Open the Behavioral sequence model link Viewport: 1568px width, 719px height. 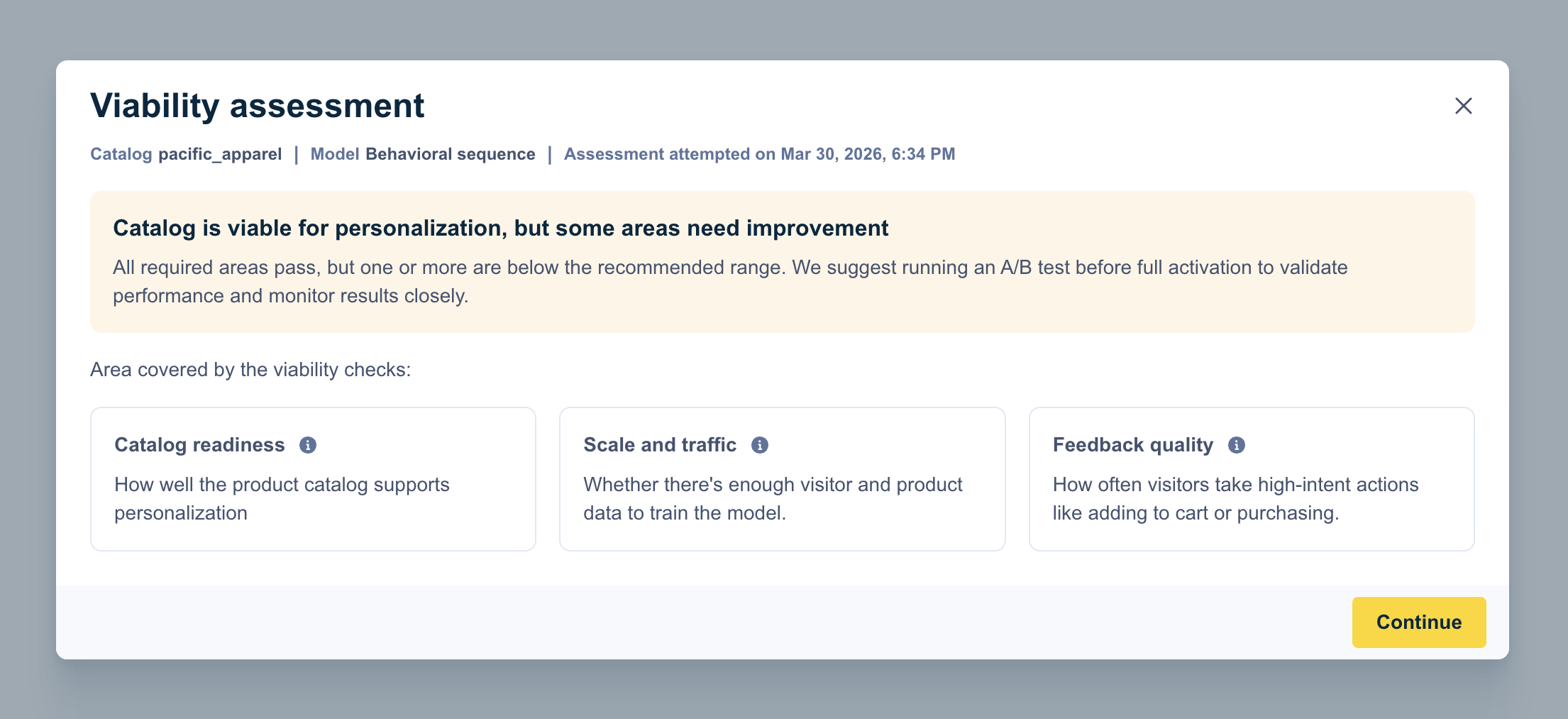(451, 154)
